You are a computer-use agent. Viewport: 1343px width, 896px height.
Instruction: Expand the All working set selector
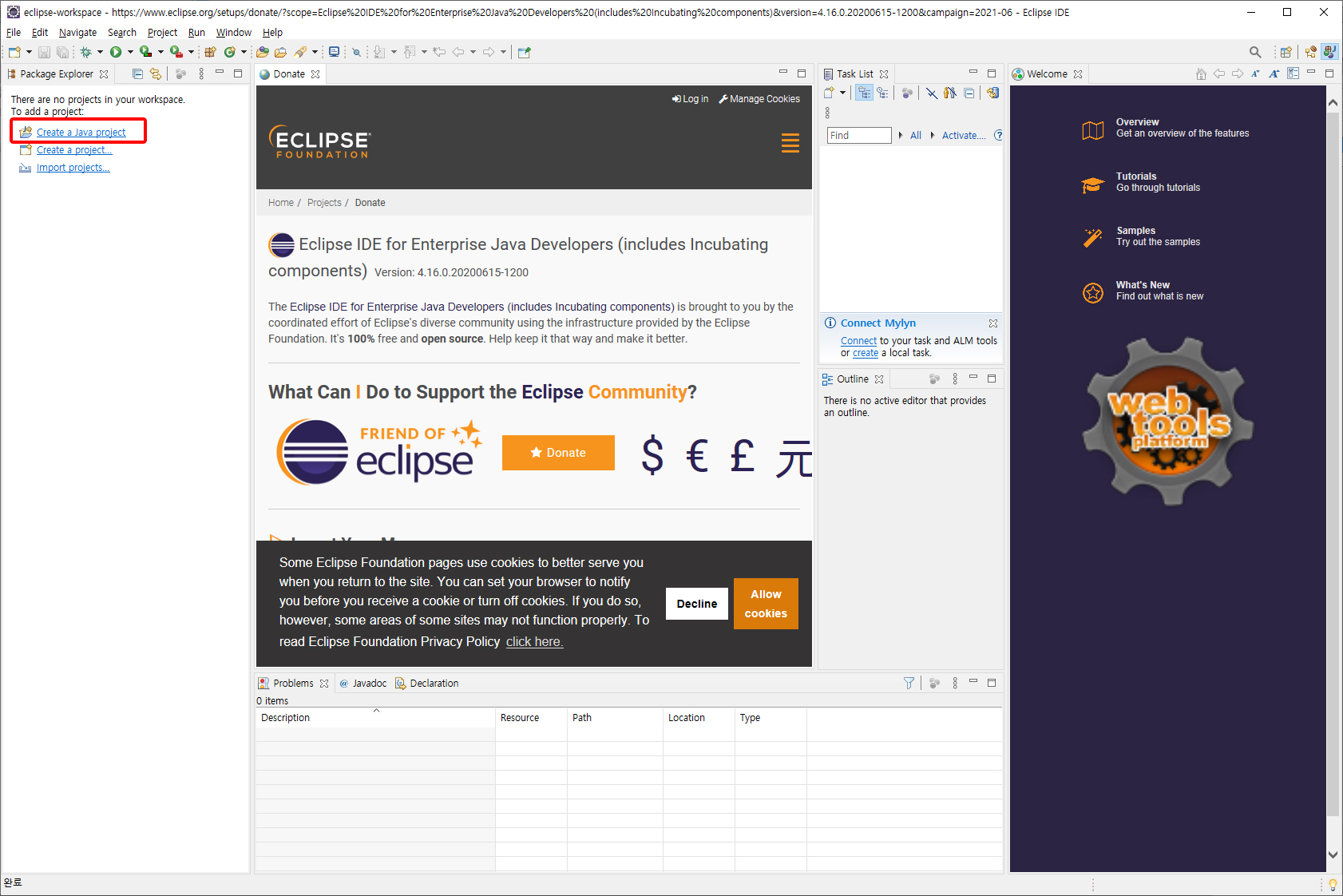901,135
